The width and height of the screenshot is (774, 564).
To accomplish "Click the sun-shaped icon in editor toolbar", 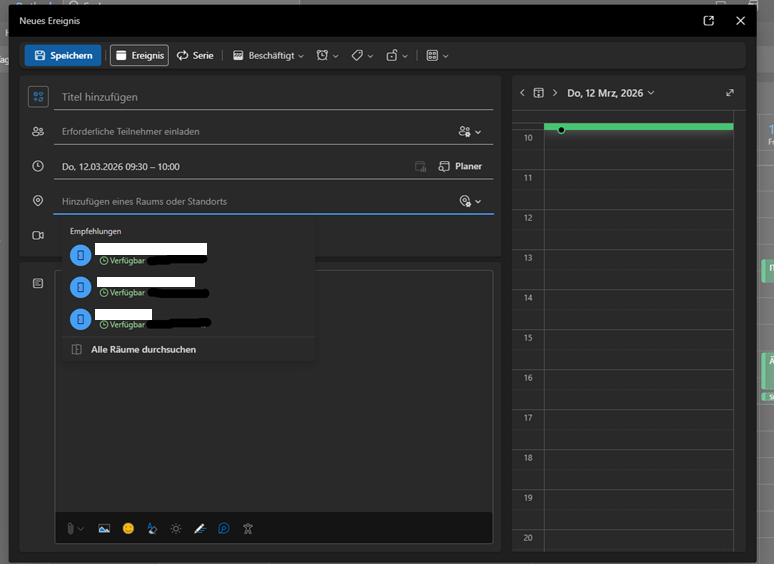I will (x=176, y=529).
